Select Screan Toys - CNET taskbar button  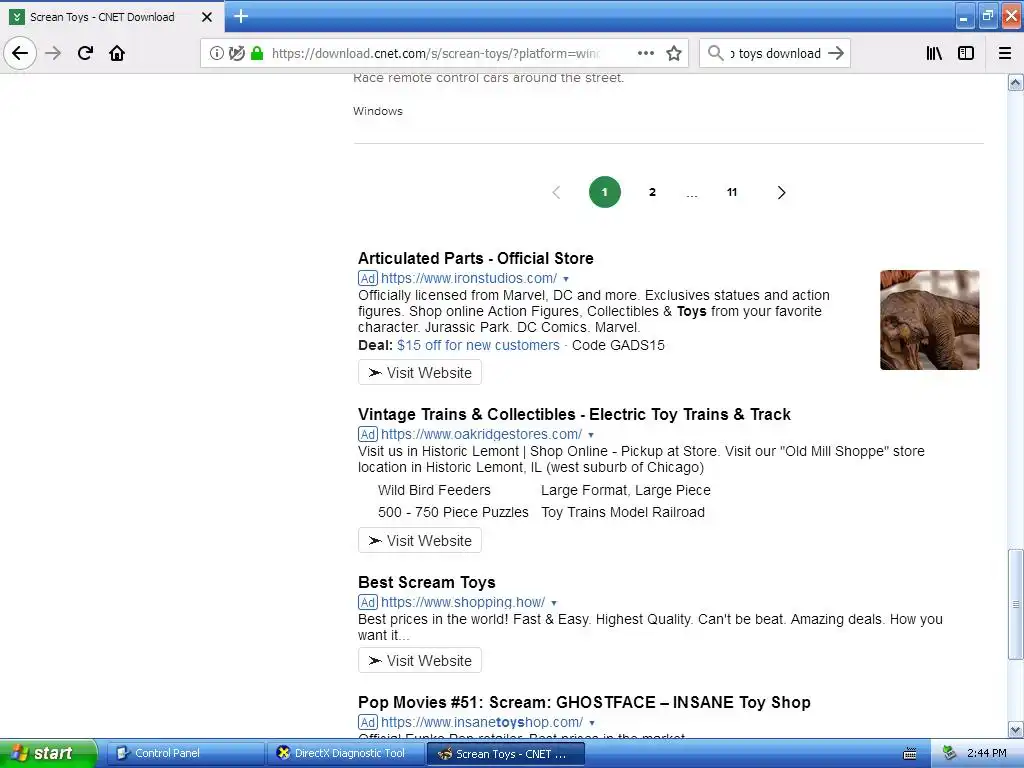pos(505,754)
